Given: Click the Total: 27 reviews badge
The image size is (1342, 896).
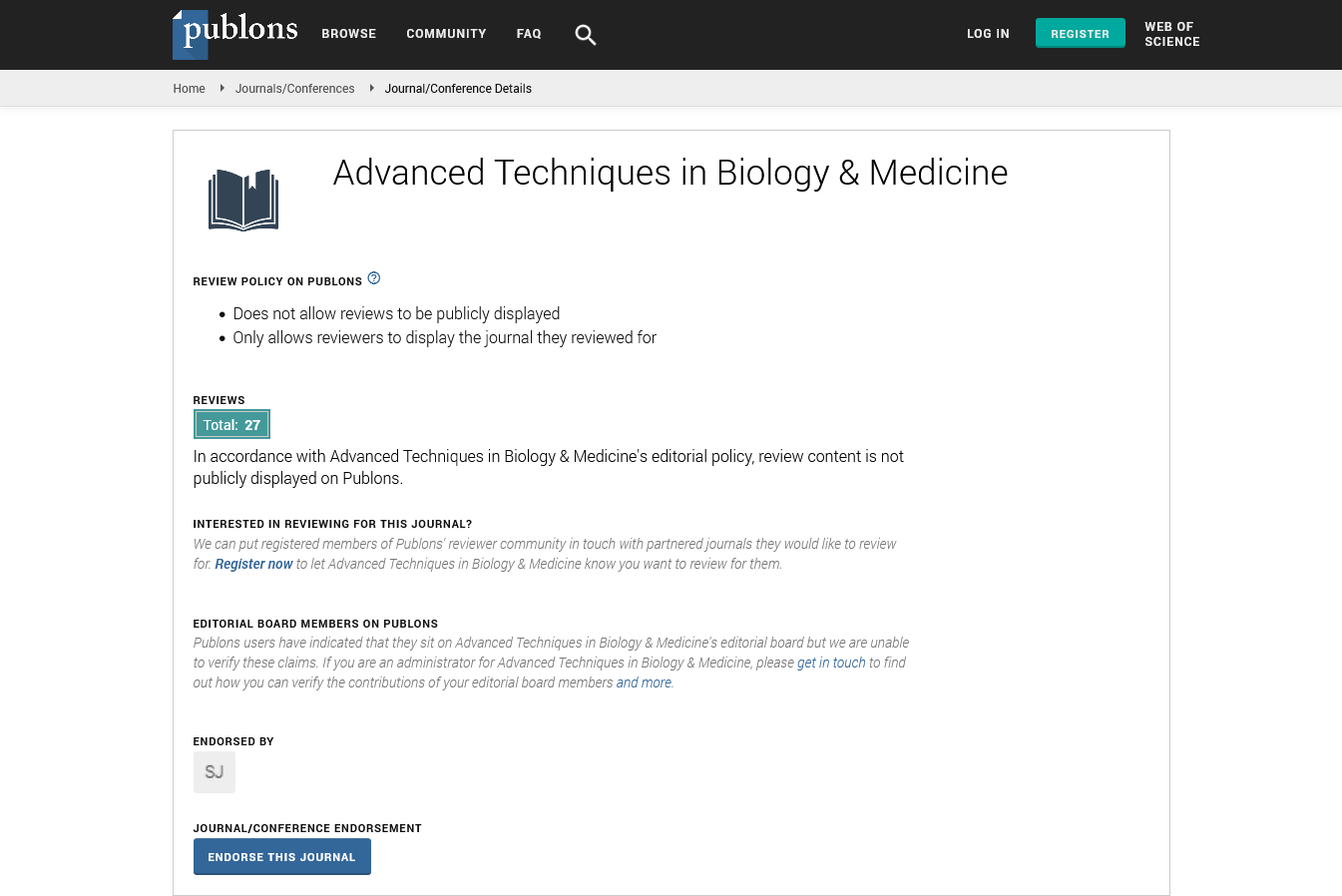Looking at the screenshot, I should (x=231, y=425).
